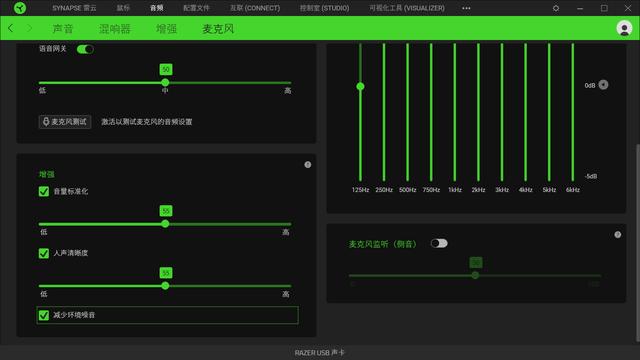Click the 3kHz equalizer band bar
The height and width of the screenshot is (360, 640).
[502, 112]
